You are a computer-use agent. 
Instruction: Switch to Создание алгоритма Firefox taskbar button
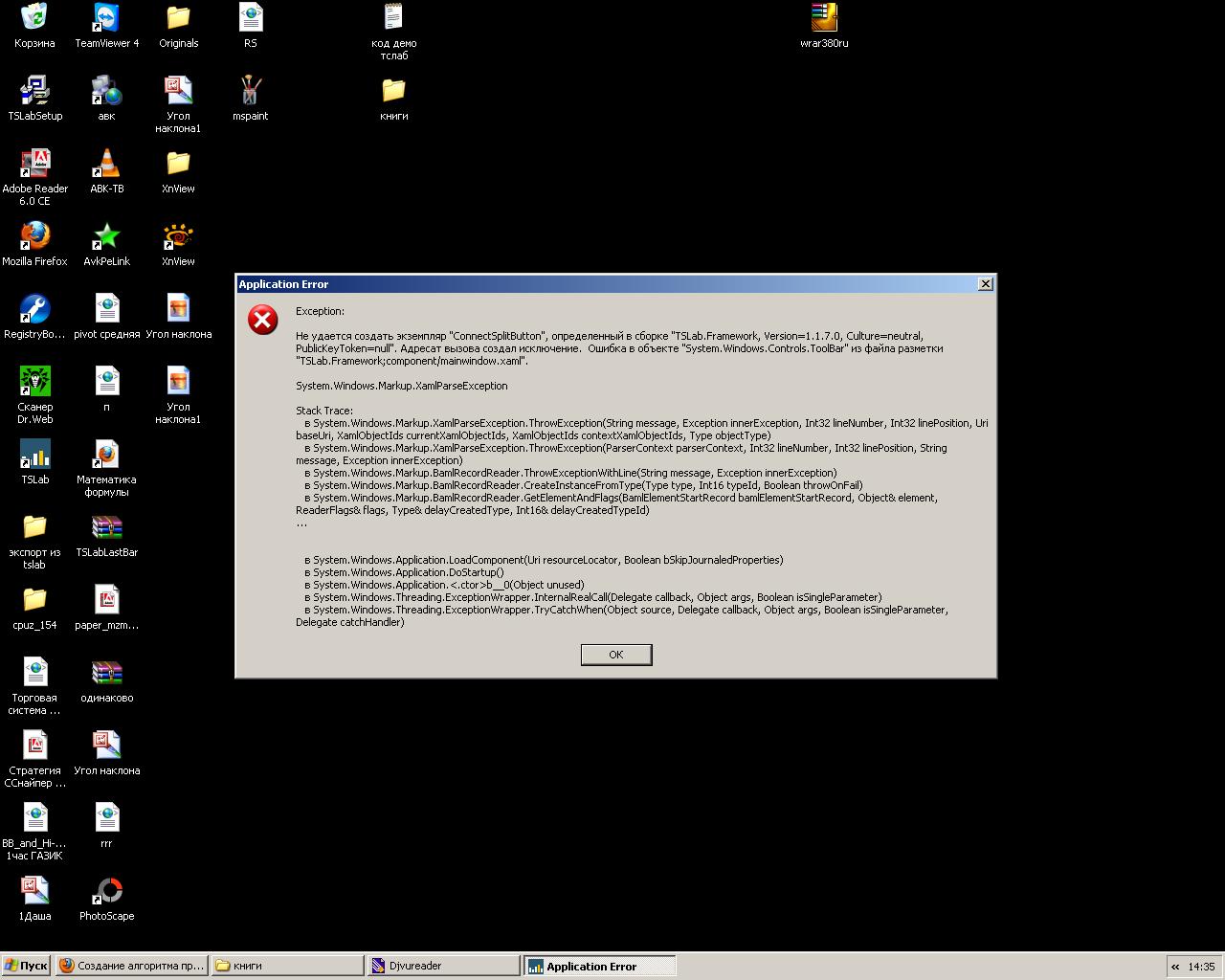132,966
